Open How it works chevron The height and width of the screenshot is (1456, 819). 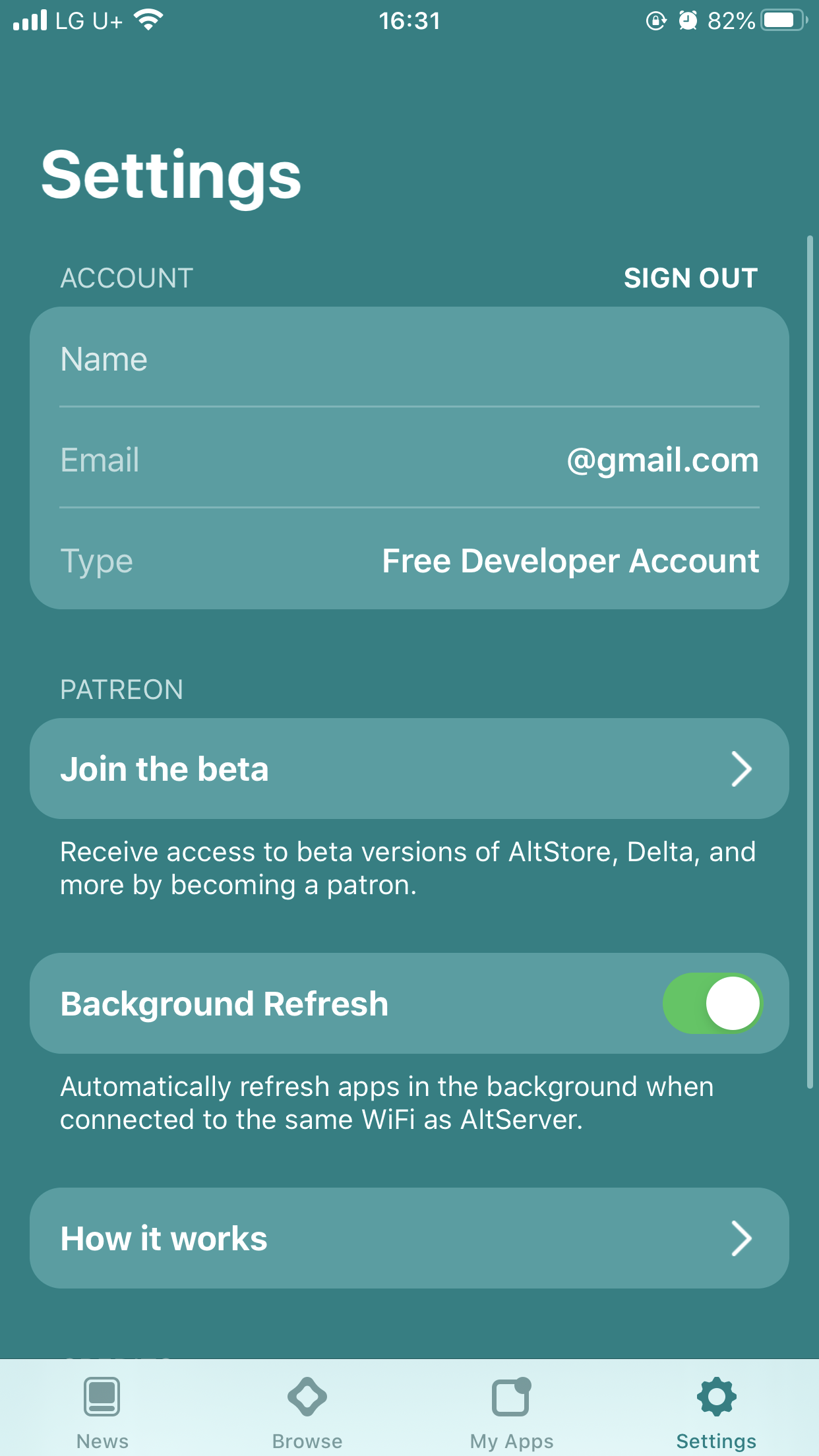pyautogui.click(x=742, y=1238)
